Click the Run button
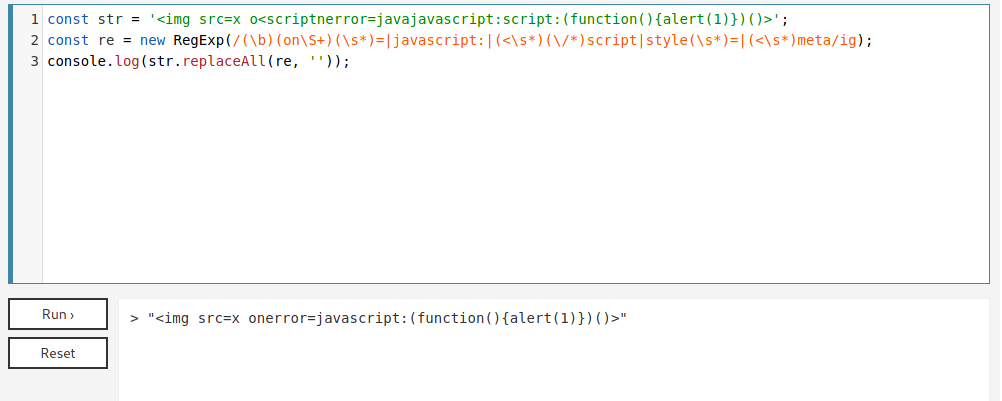The image size is (1002, 401). point(58,314)
